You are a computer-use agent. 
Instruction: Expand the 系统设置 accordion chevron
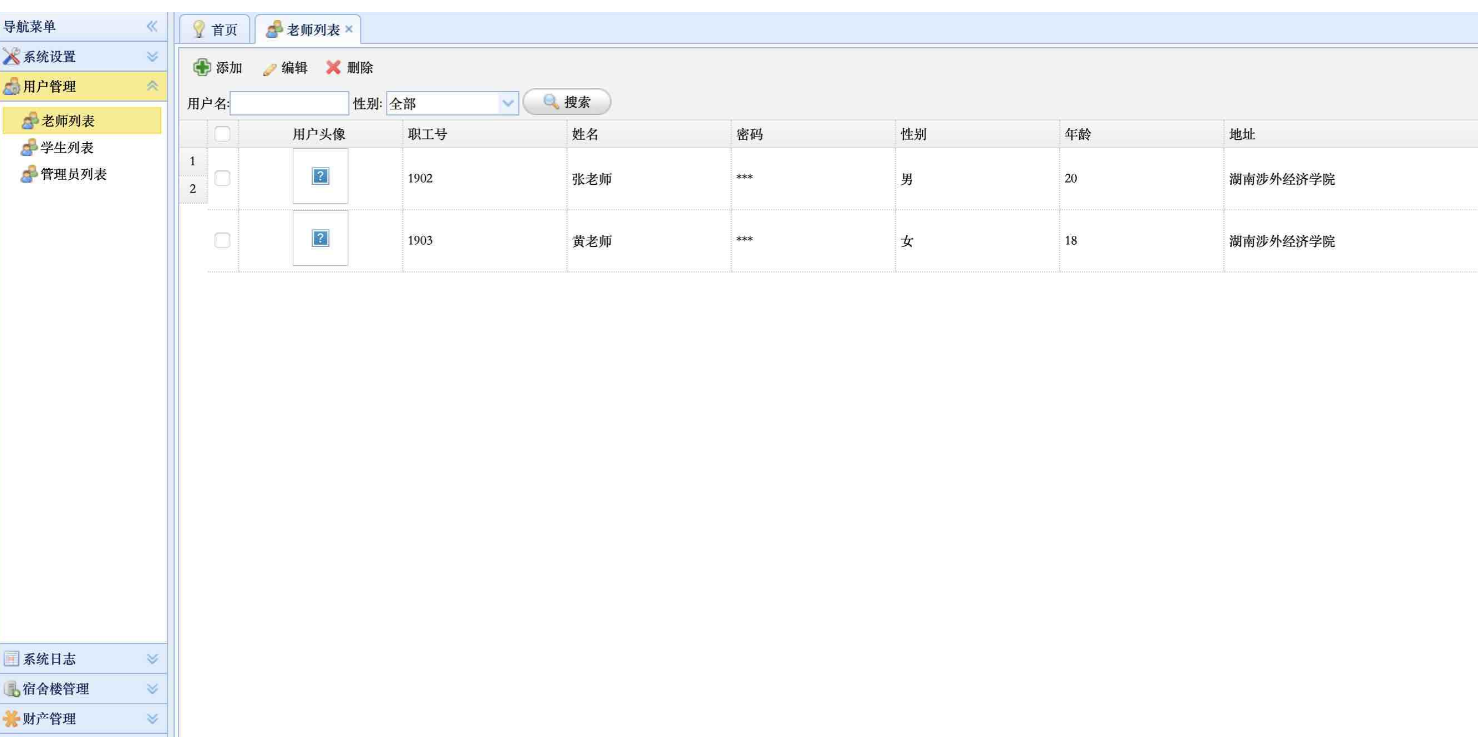(152, 56)
